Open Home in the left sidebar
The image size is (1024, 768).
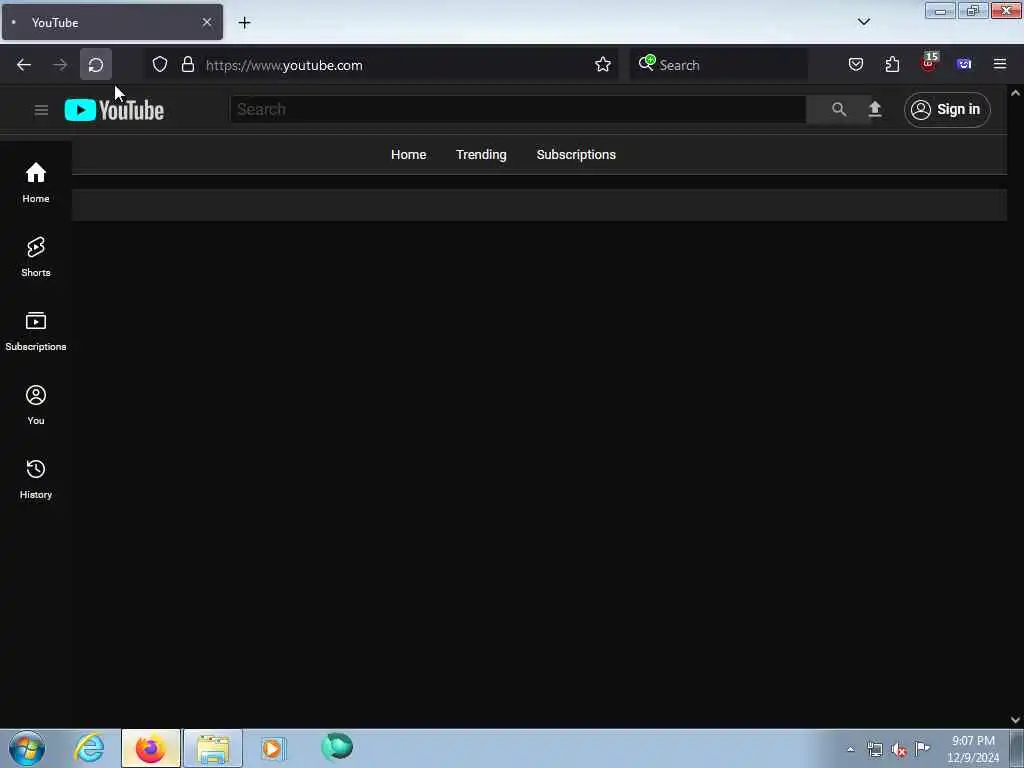36,182
